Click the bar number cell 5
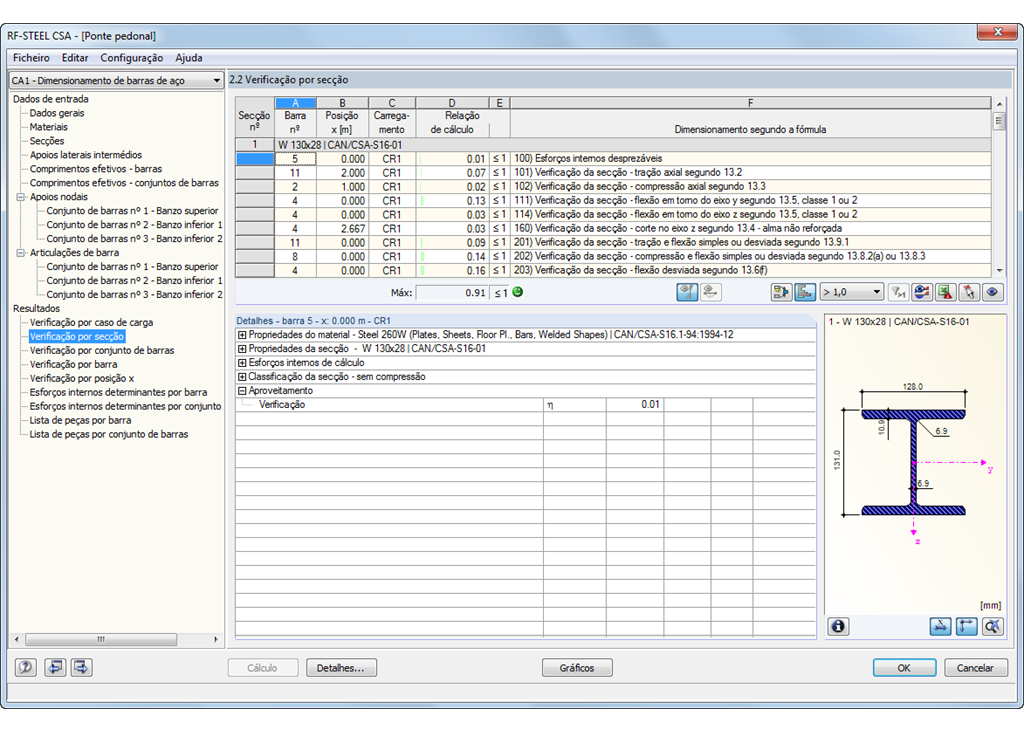Image resolution: width=1024 pixels, height=733 pixels. [x=295, y=159]
